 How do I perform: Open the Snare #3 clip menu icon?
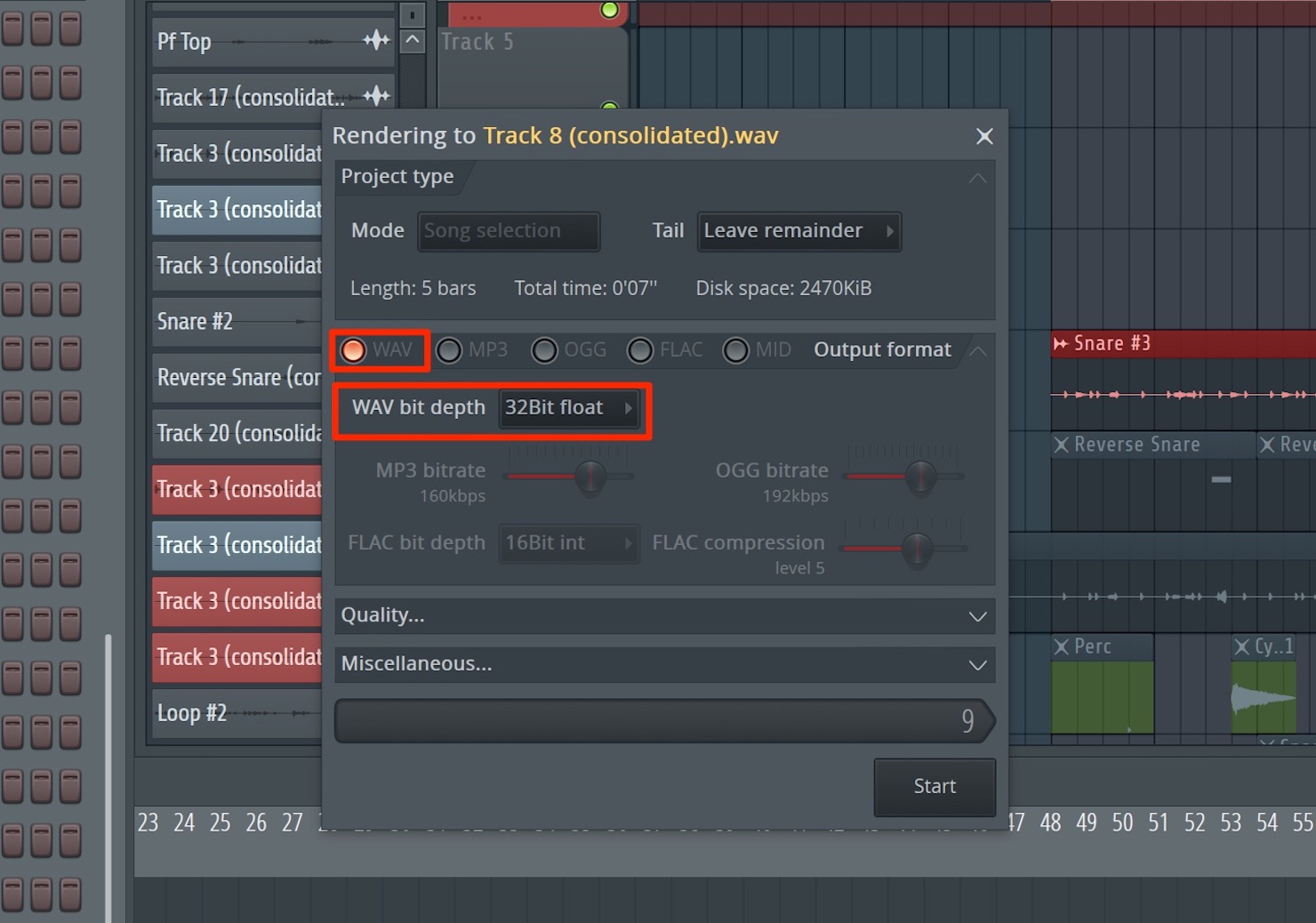pyautogui.click(x=1061, y=344)
